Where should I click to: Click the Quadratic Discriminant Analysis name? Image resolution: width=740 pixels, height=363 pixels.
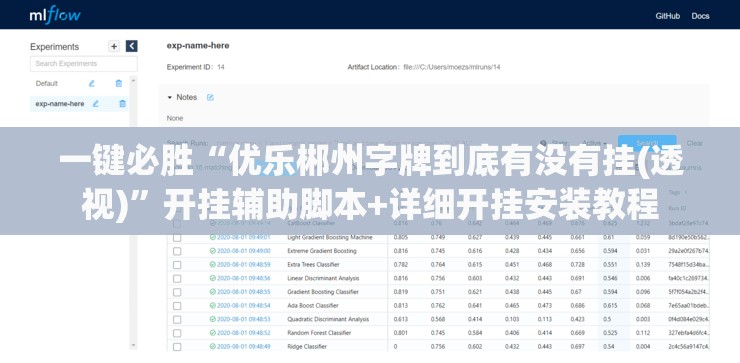pos(328,320)
